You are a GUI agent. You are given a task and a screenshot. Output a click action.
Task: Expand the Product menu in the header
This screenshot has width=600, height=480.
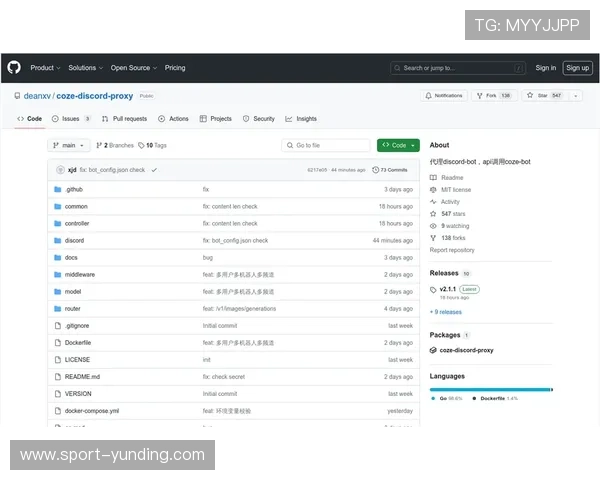tap(45, 68)
